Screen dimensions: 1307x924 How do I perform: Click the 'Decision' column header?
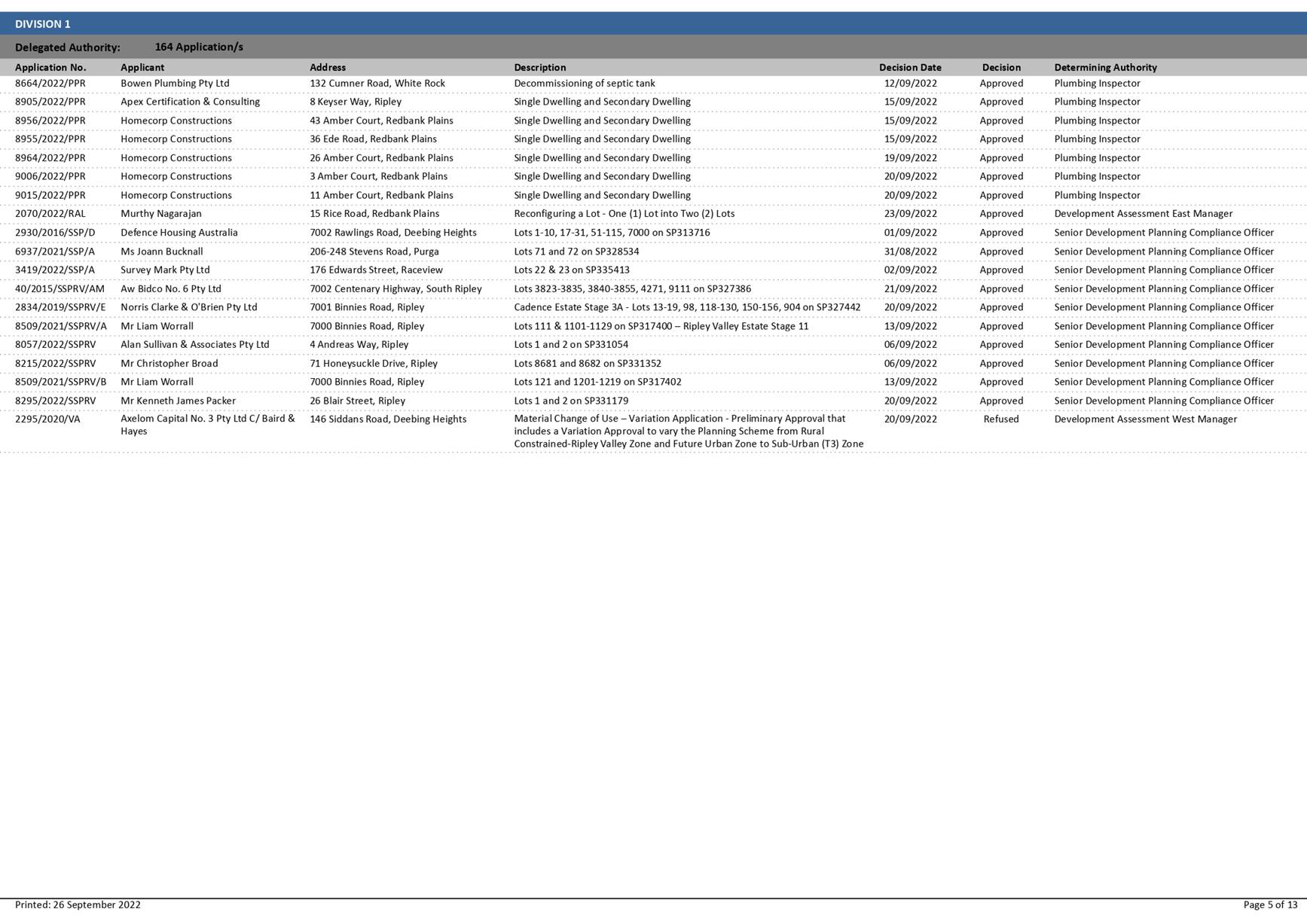point(1001,67)
